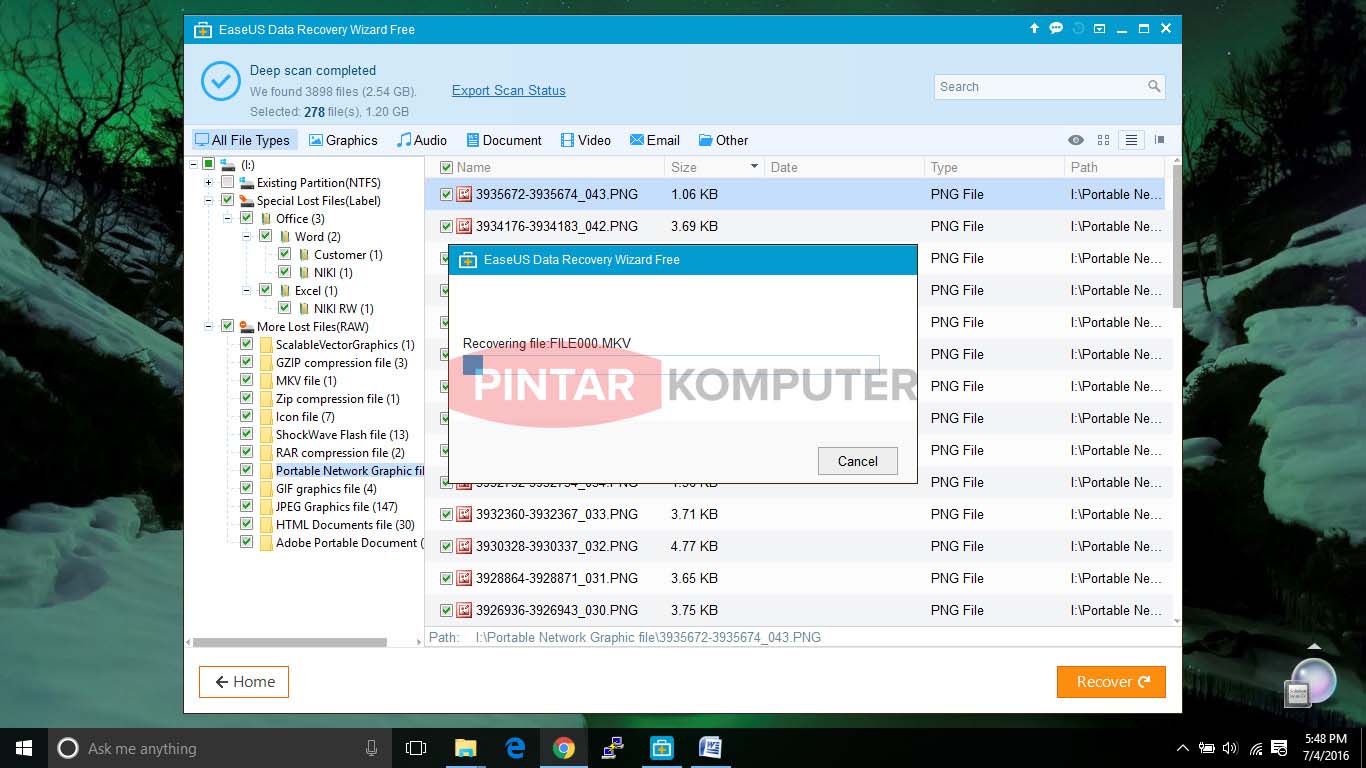Open File Explorer from taskbar
This screenshot has height=768, width=1366.
(465, 748)
